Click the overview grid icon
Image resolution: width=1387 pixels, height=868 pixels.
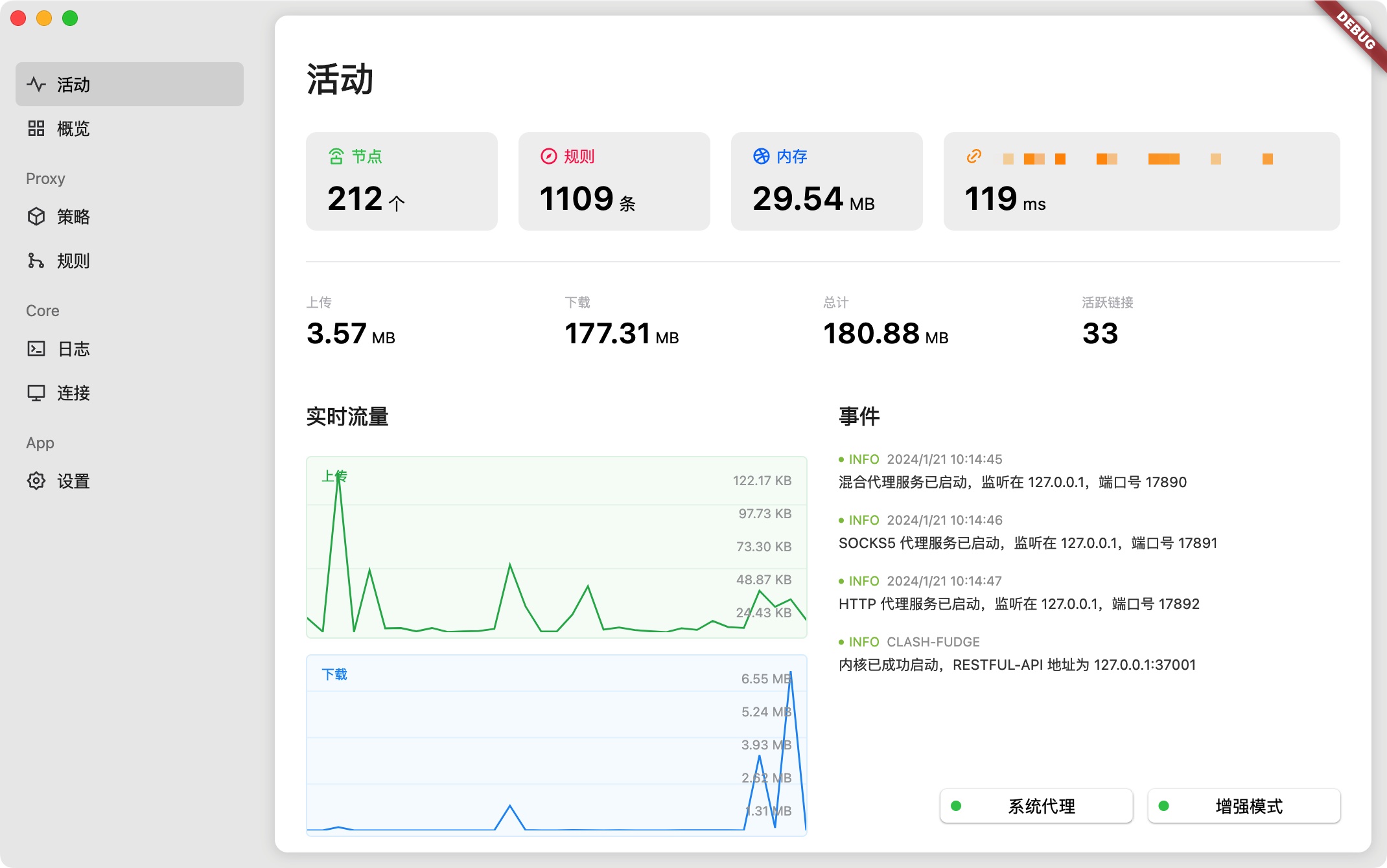36,128
